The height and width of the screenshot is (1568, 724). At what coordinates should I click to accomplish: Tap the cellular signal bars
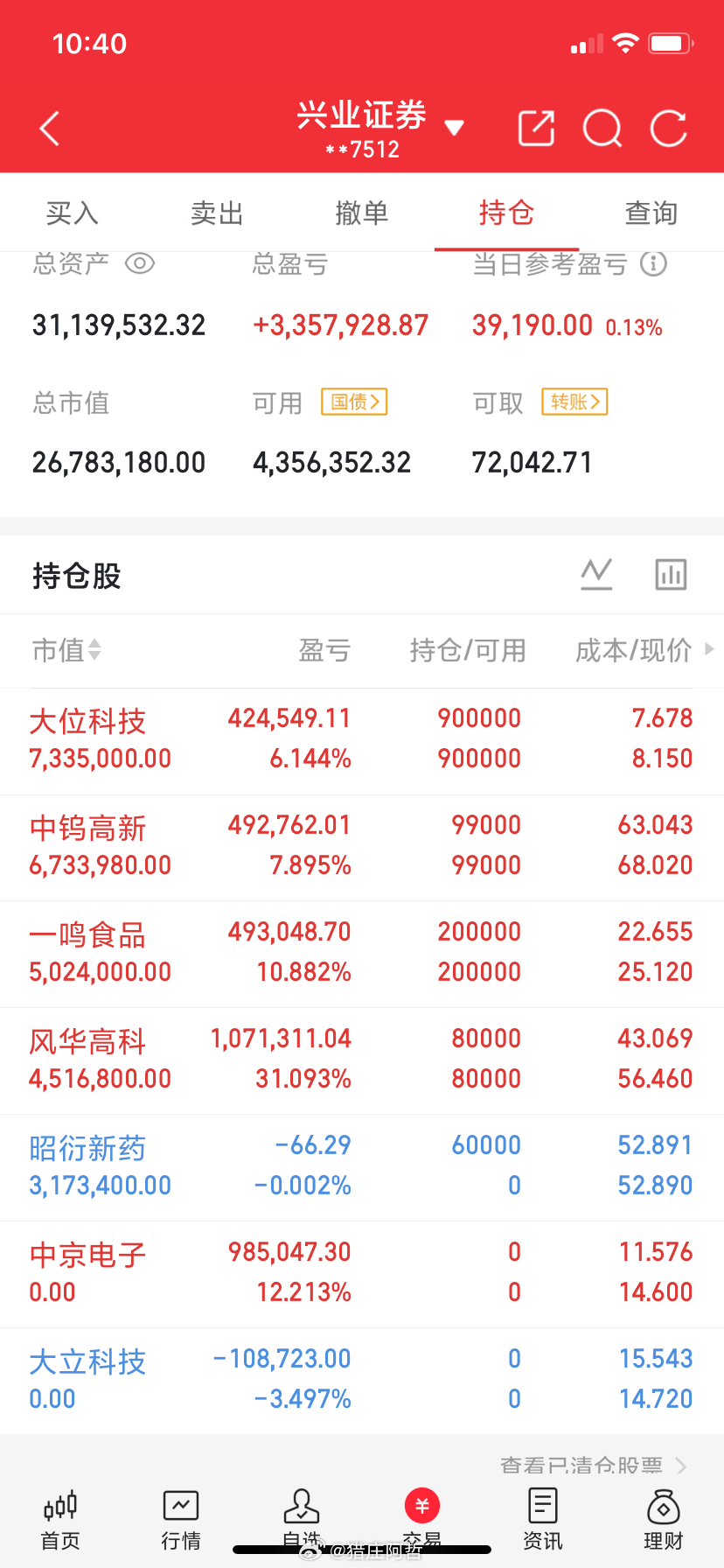[x=587, y=44]
